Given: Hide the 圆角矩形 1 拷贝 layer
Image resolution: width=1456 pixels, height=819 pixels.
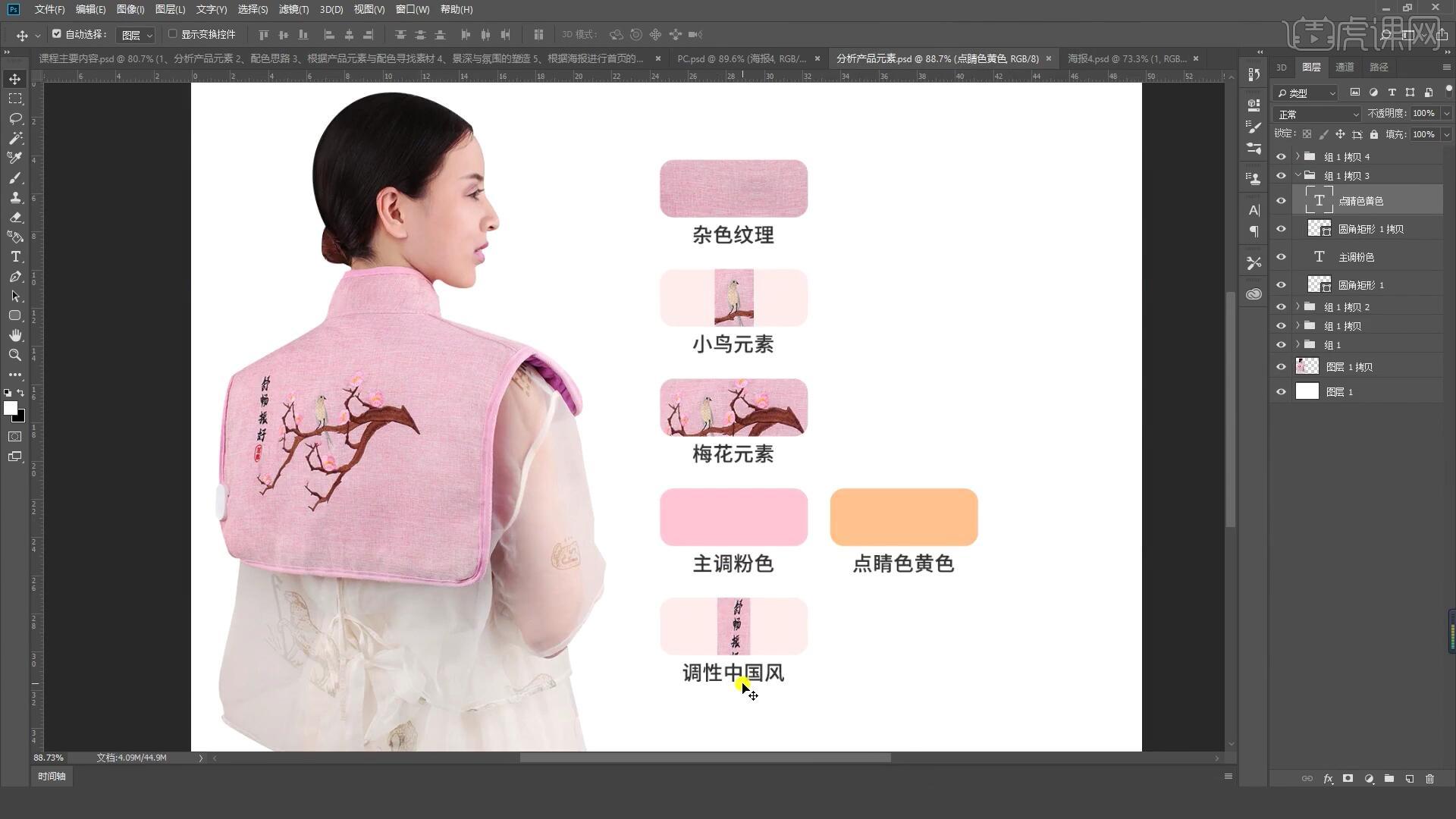Looking at the screenshot, I should pos(1282,229).
